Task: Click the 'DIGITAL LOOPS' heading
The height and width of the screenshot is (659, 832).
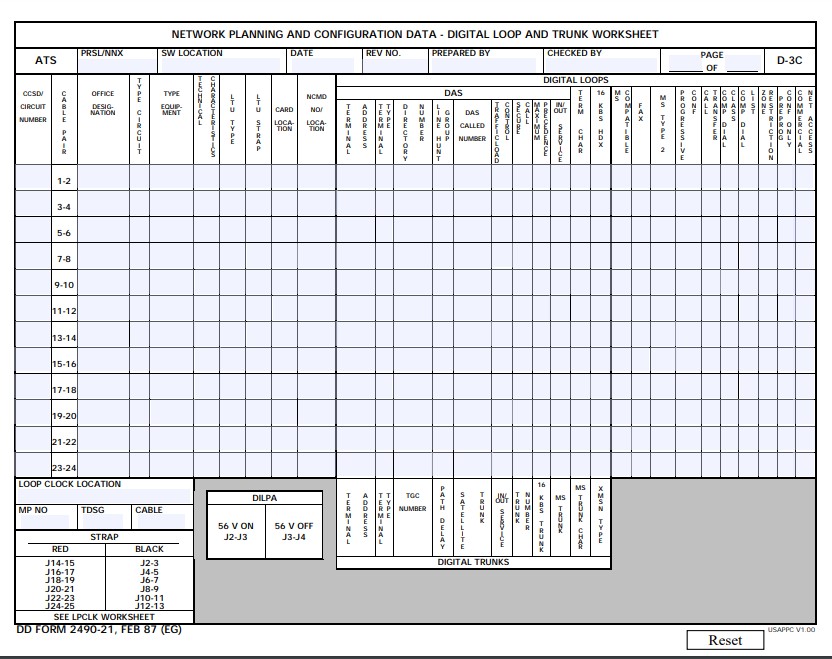Action: point(576,80)
